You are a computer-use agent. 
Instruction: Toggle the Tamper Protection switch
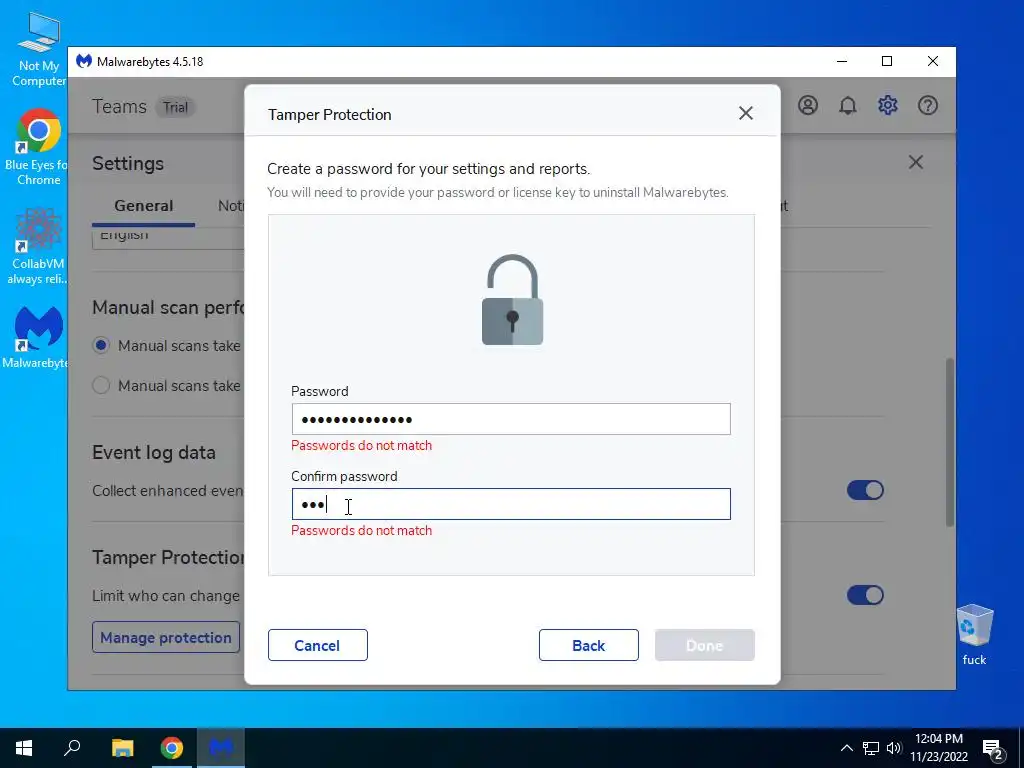(x=865, y=595)
